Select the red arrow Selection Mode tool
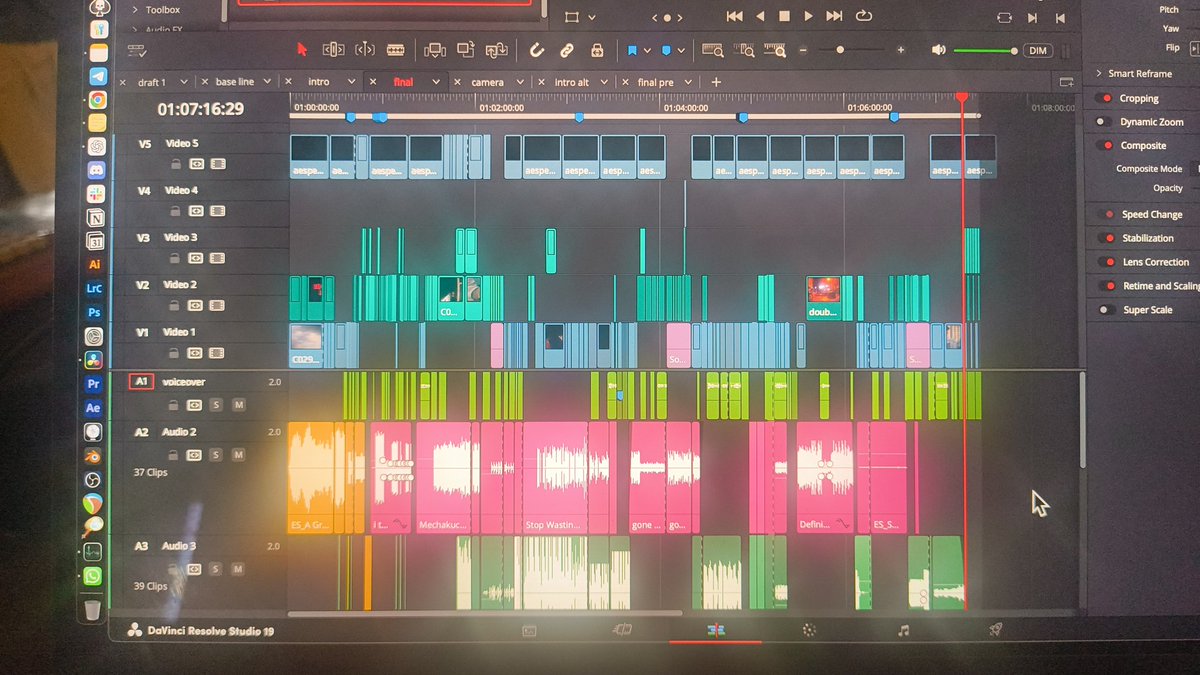The width and height of the screenshot is (1200, 675). 304,49
